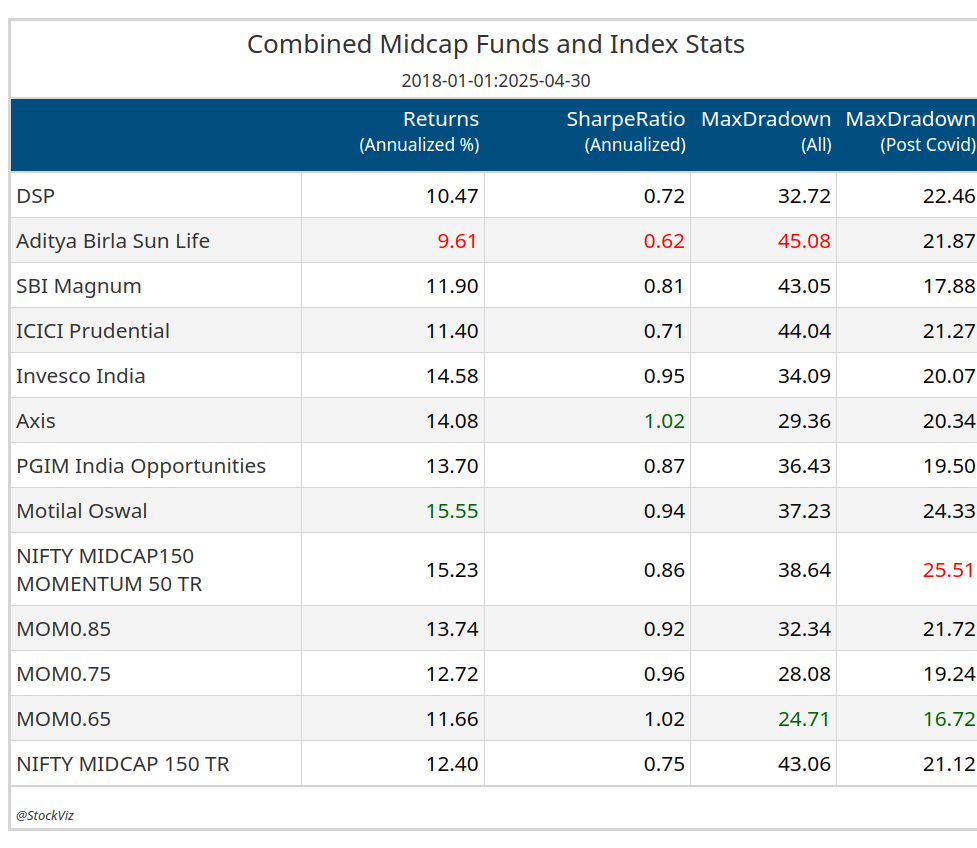This screenshot has width=977, height=848.
Task: Click ICICI Prudential max drawdown 44.04
Action: [x=804, y=331]
